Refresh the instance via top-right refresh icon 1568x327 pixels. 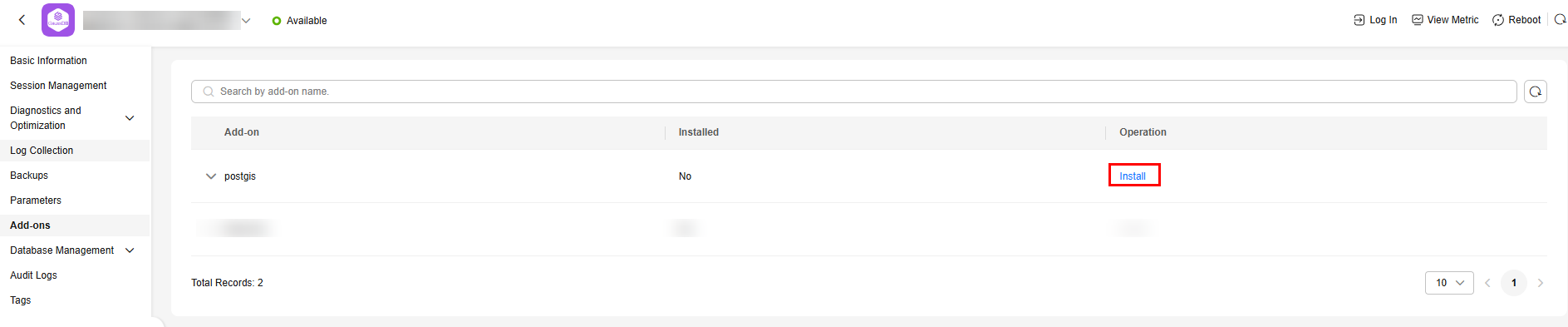(x=1560, y=20)
